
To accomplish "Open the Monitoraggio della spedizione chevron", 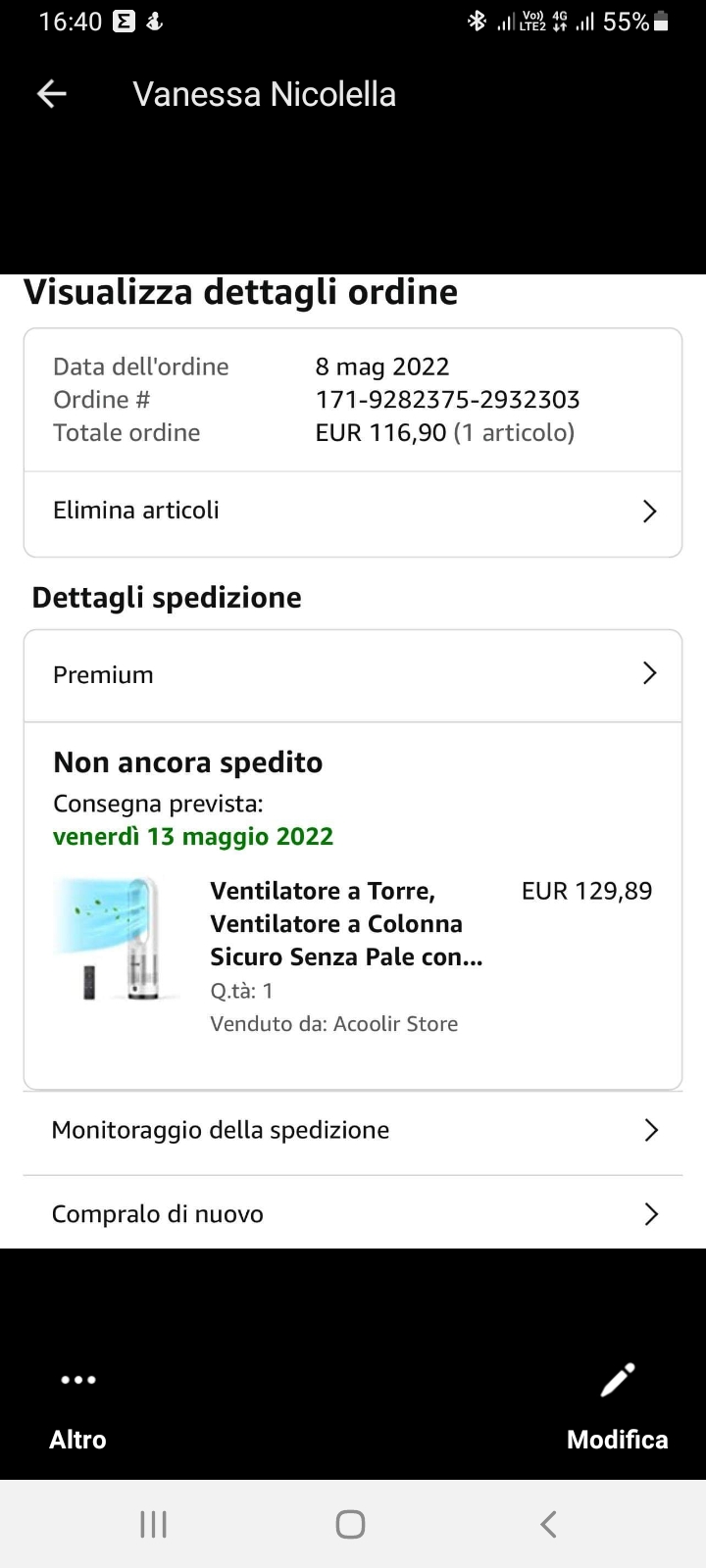I will point(651,1130).
